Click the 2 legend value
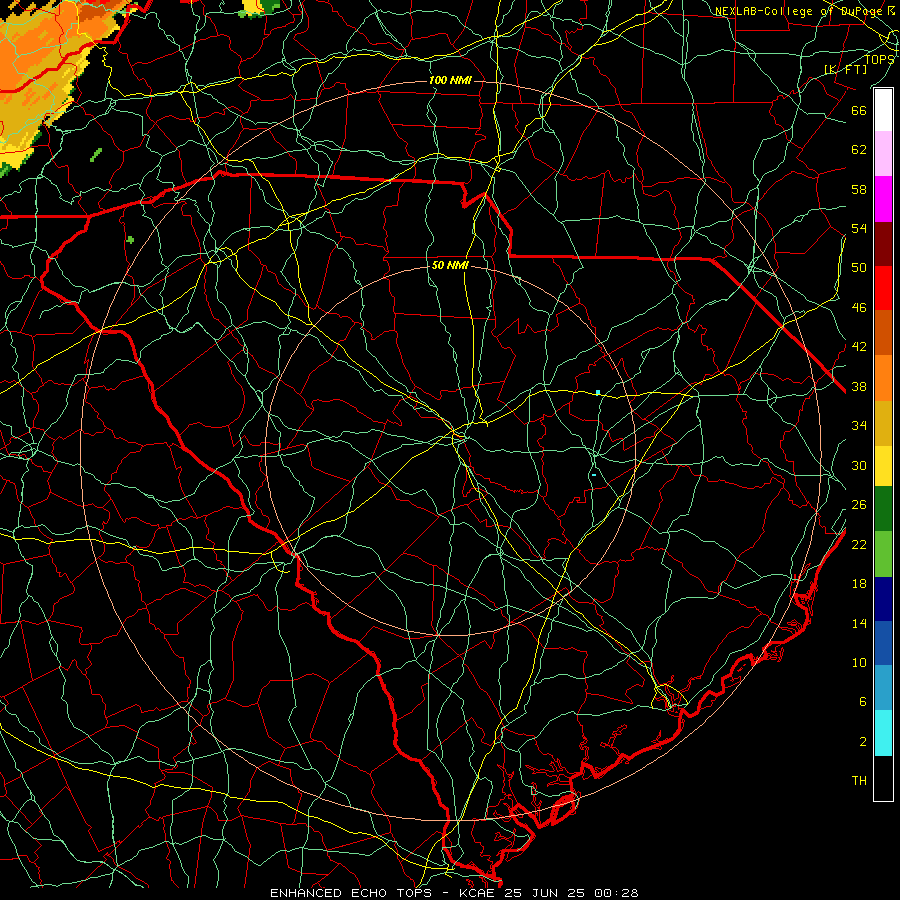 click(863, 742)
